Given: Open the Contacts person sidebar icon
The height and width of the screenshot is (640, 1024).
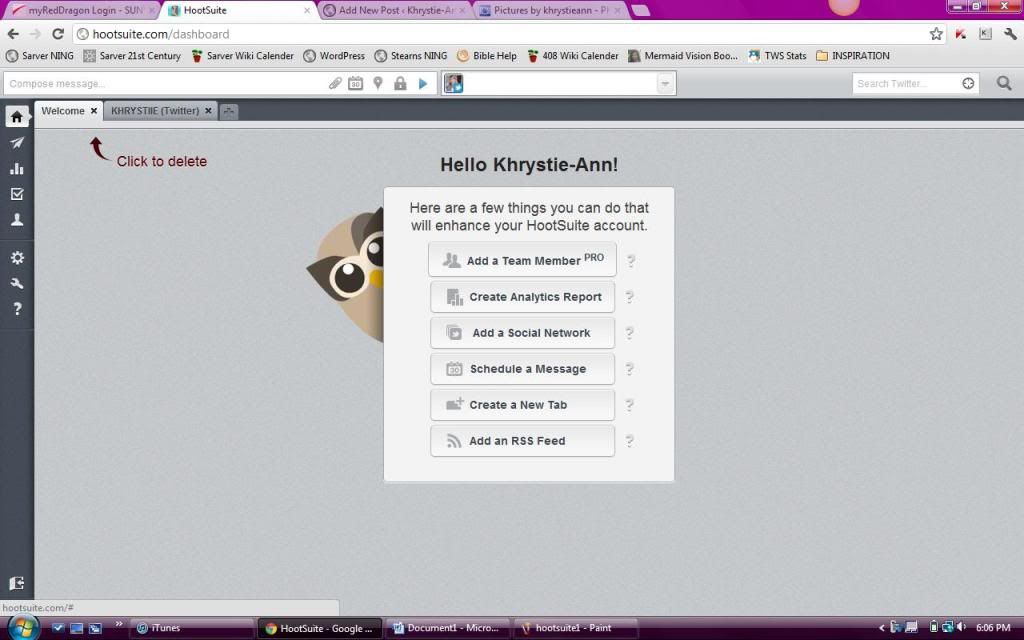Looking at the screenshot, I should tap(17, 220).
